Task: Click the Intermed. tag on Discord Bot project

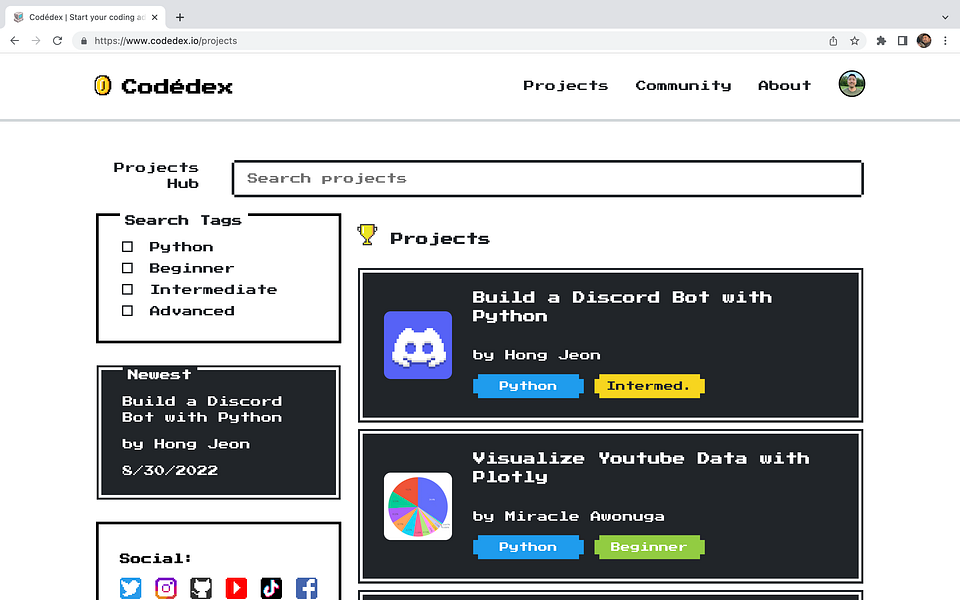Action: 649,385
